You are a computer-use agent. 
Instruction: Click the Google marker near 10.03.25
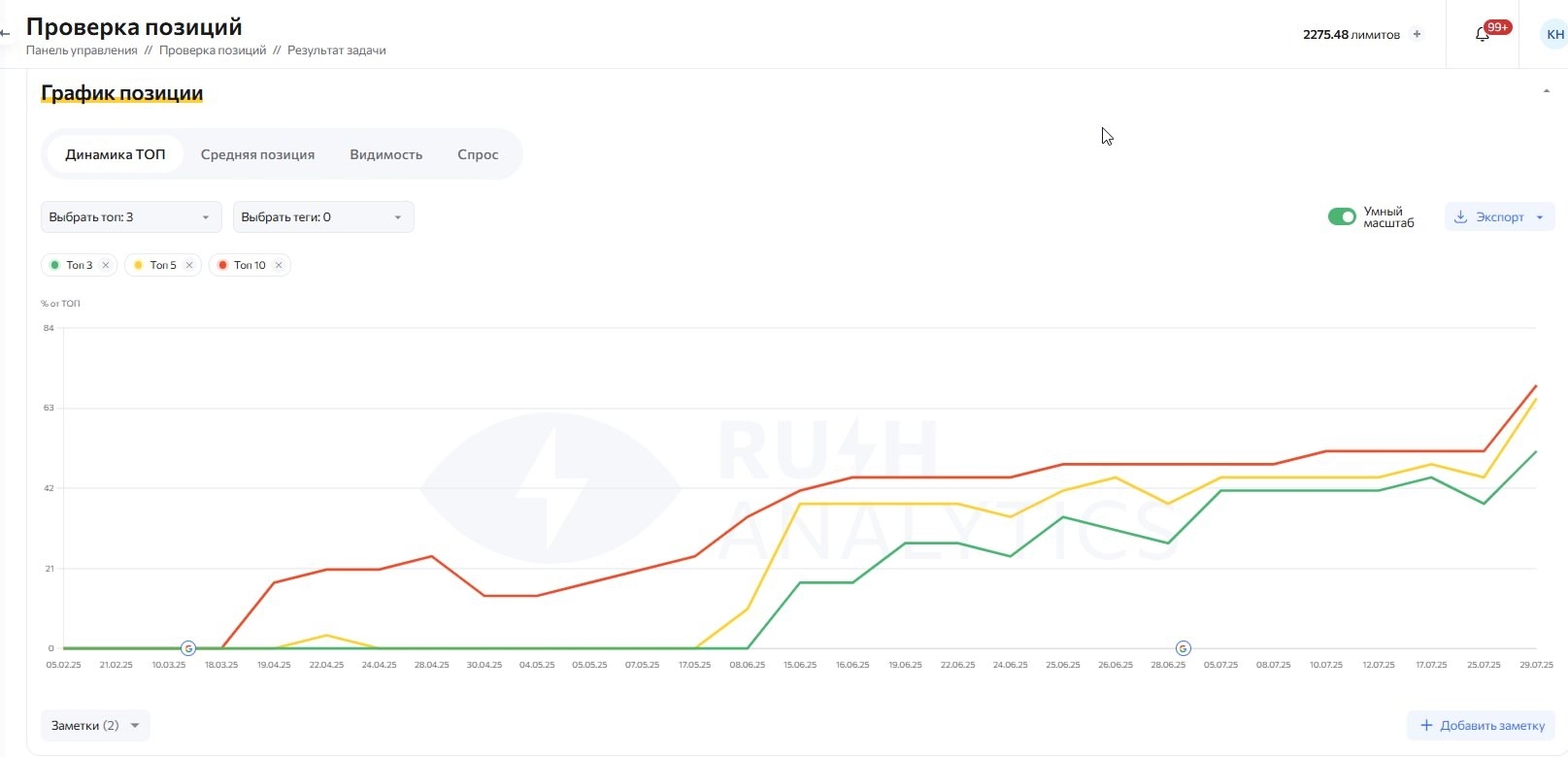(188, 648)
